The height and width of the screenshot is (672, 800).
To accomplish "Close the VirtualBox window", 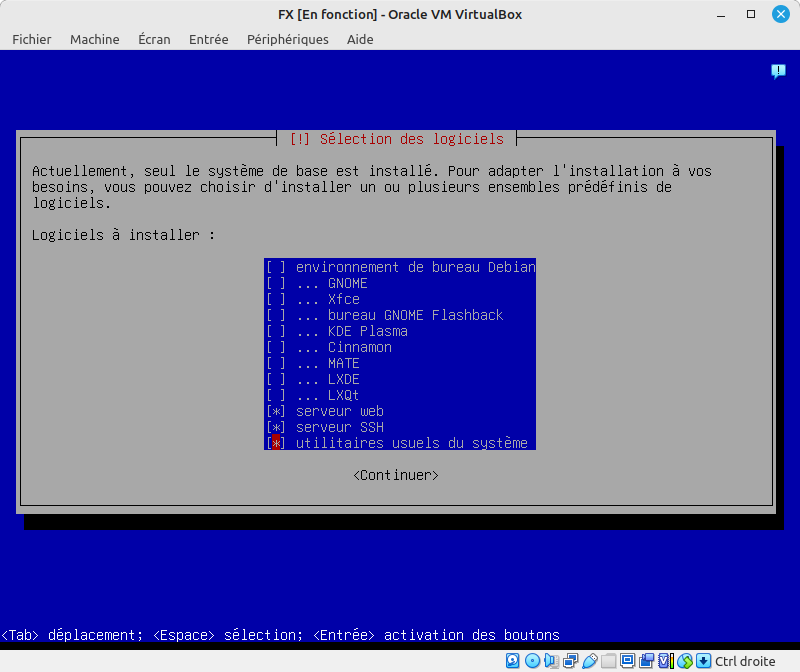I will click(x=780, y=14).
